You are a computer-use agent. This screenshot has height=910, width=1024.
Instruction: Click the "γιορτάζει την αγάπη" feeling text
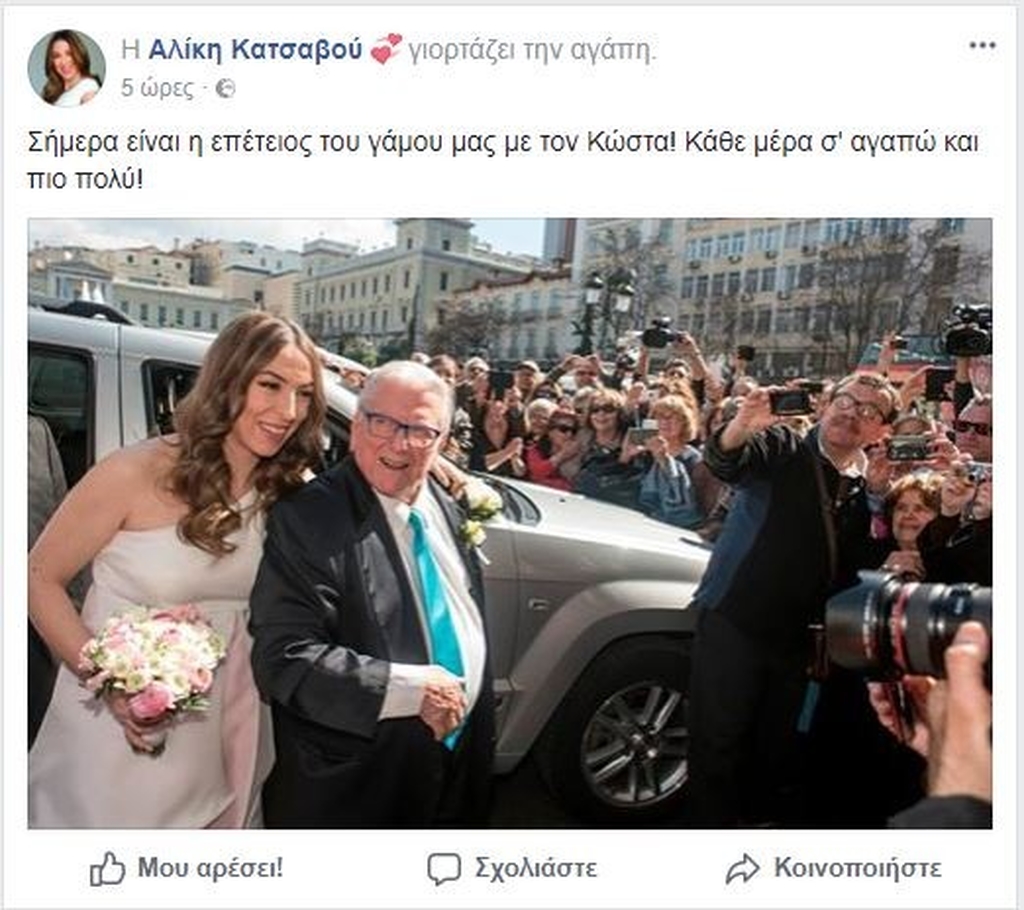(x=532, y=50)
